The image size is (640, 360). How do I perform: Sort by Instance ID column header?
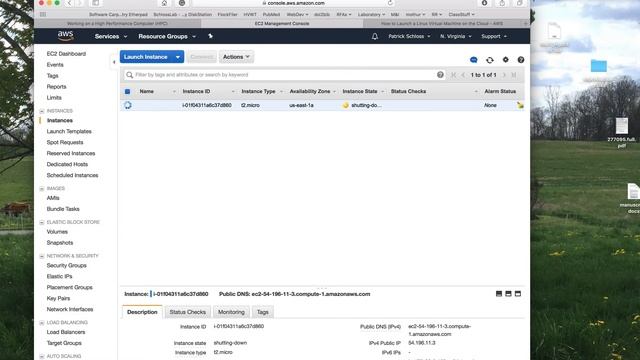coord(196,91)
